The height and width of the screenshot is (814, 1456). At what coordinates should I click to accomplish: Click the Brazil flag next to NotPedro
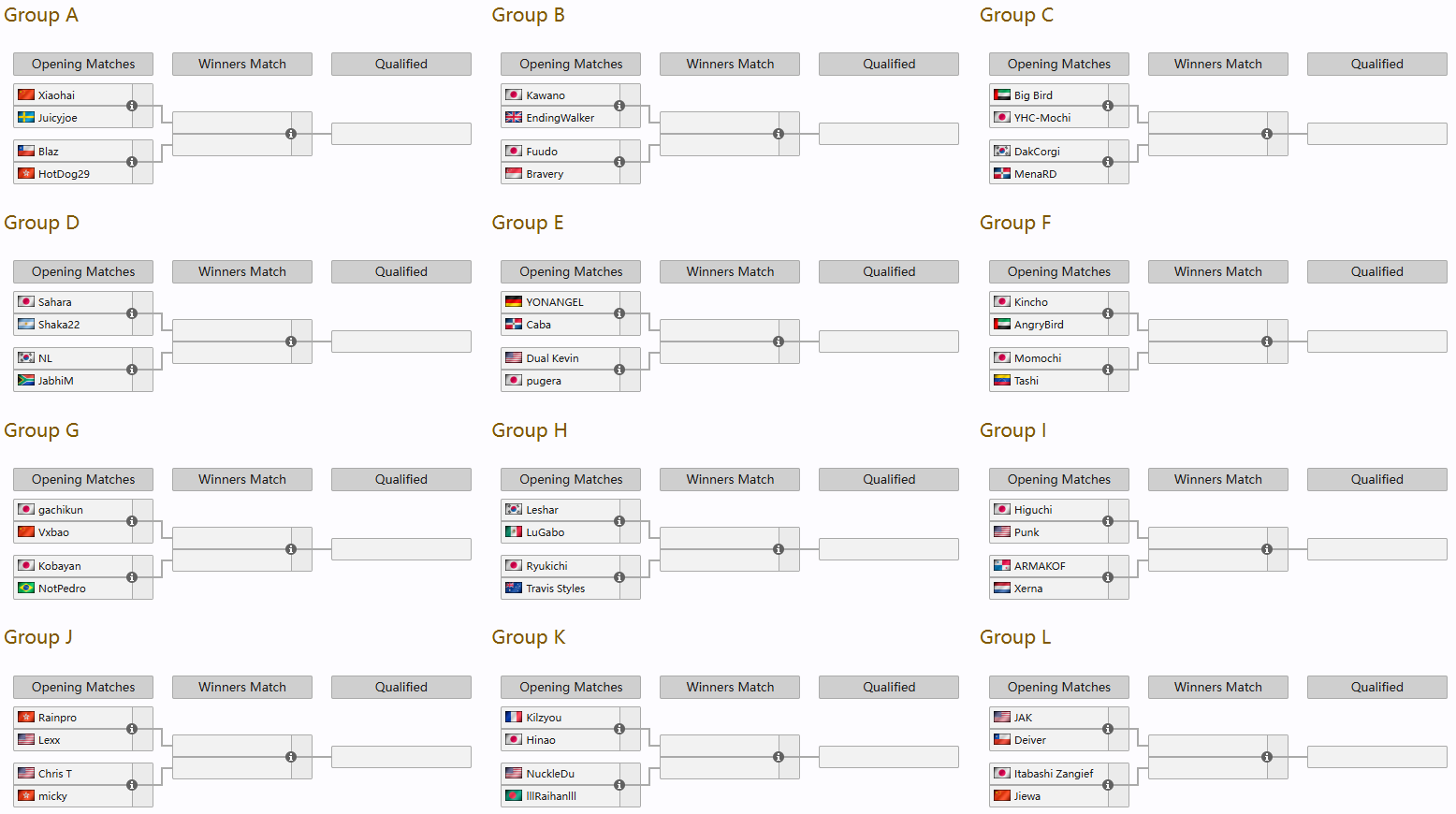[26, 589]
